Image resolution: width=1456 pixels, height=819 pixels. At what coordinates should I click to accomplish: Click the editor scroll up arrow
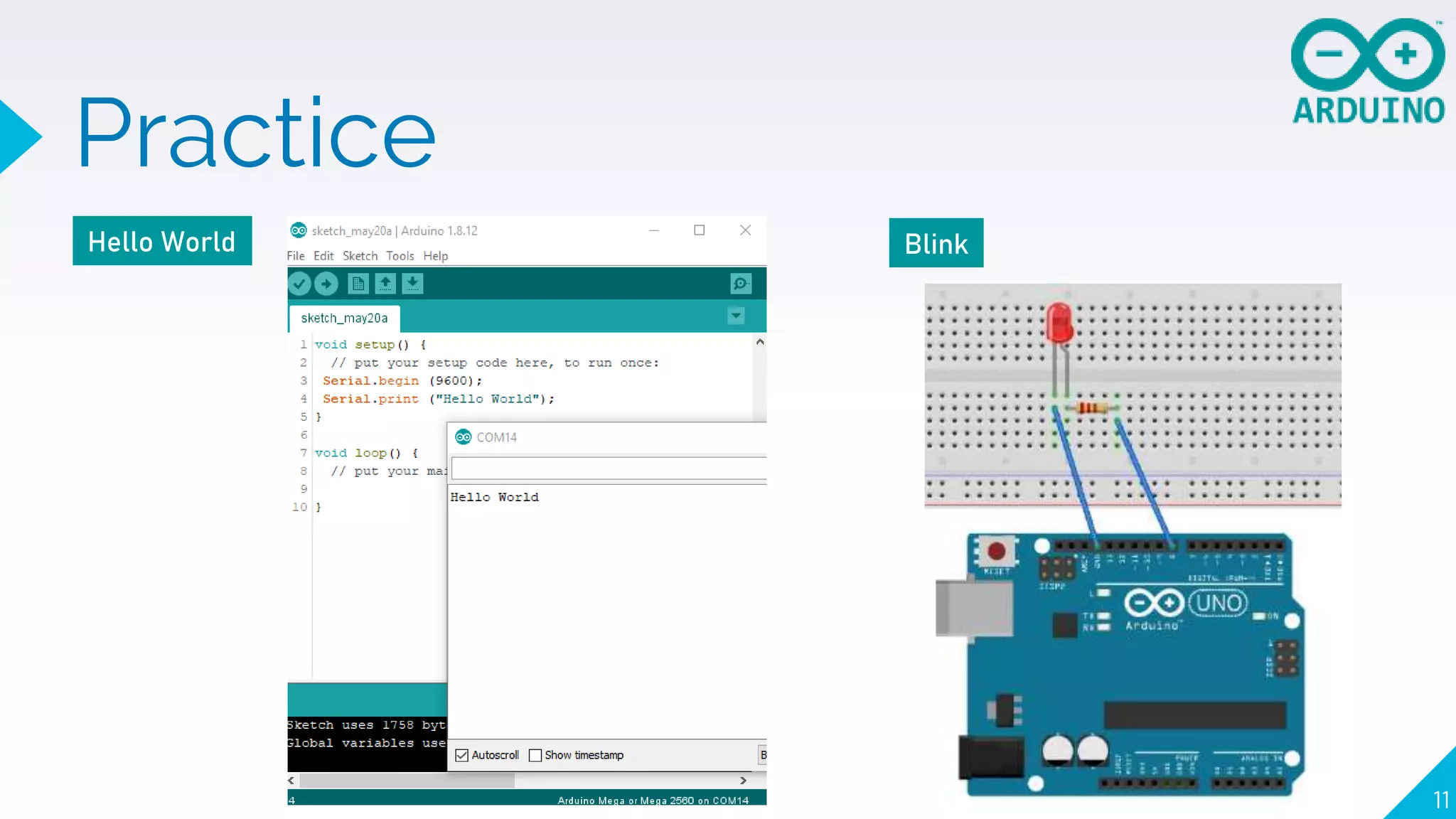(x=760, y=342)
